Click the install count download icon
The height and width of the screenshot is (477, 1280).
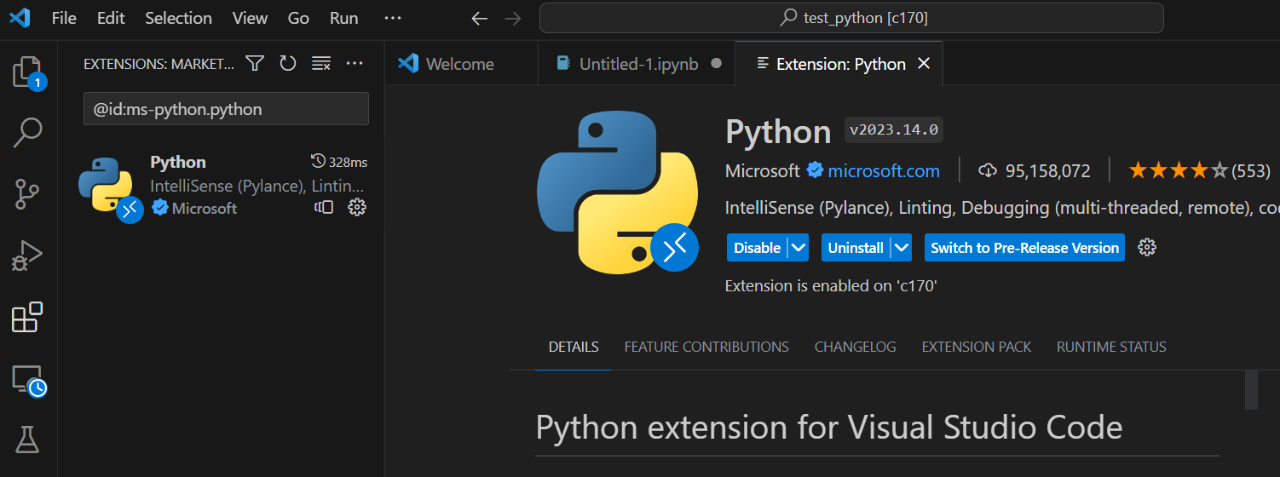988,171
